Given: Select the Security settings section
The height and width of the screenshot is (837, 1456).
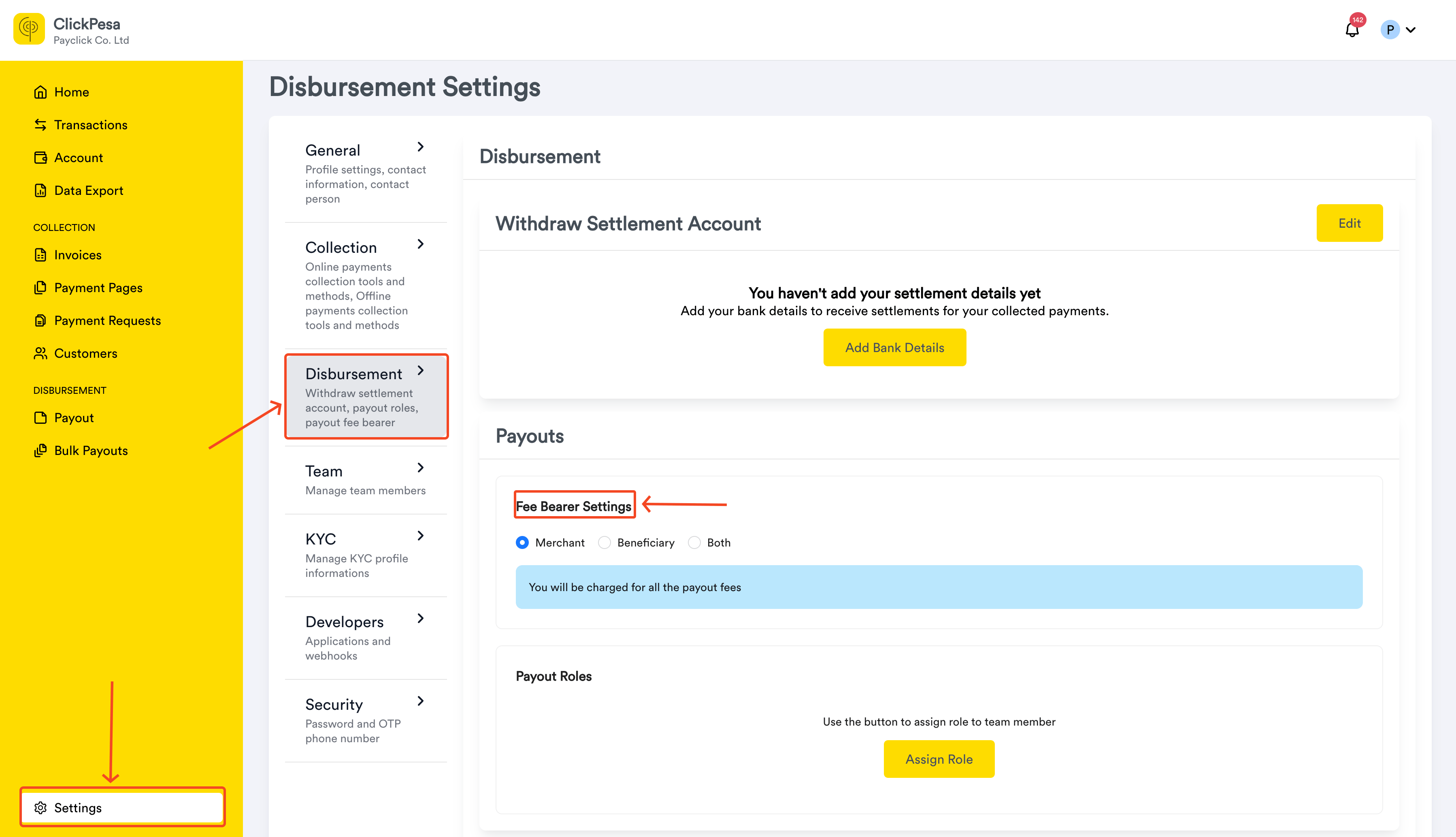Looking at the screenshot, I should pos(366,721).
